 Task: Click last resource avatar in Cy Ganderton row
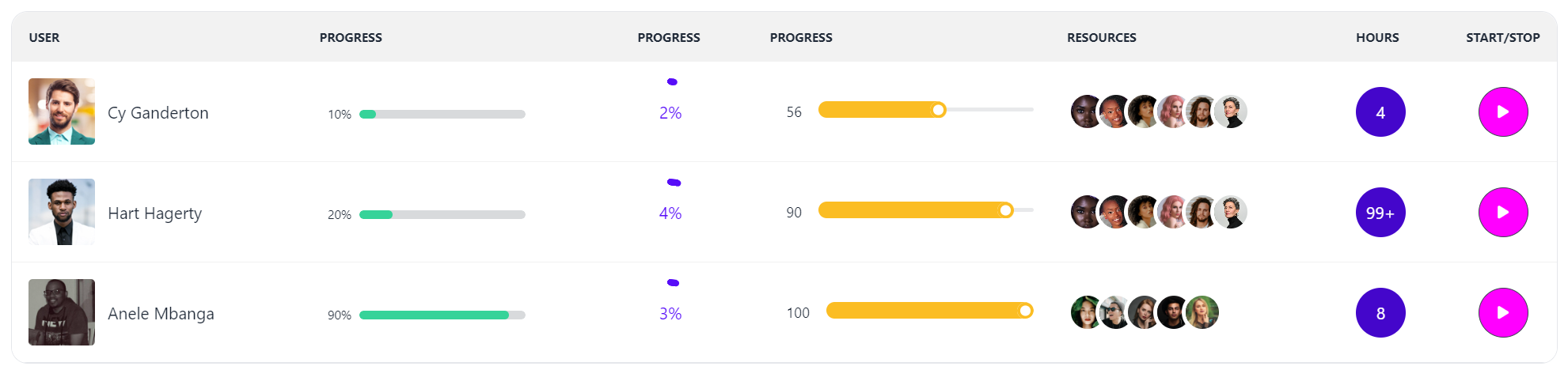[x=1231, y=111]
